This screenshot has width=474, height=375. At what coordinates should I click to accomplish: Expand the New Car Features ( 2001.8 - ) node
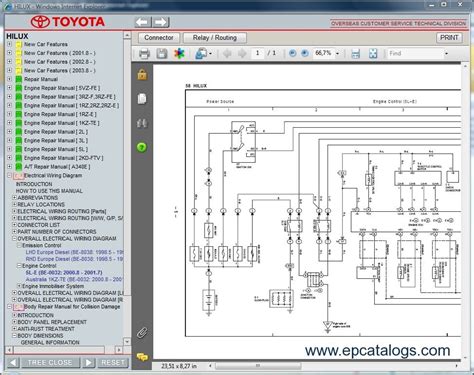tap(9, 53)
